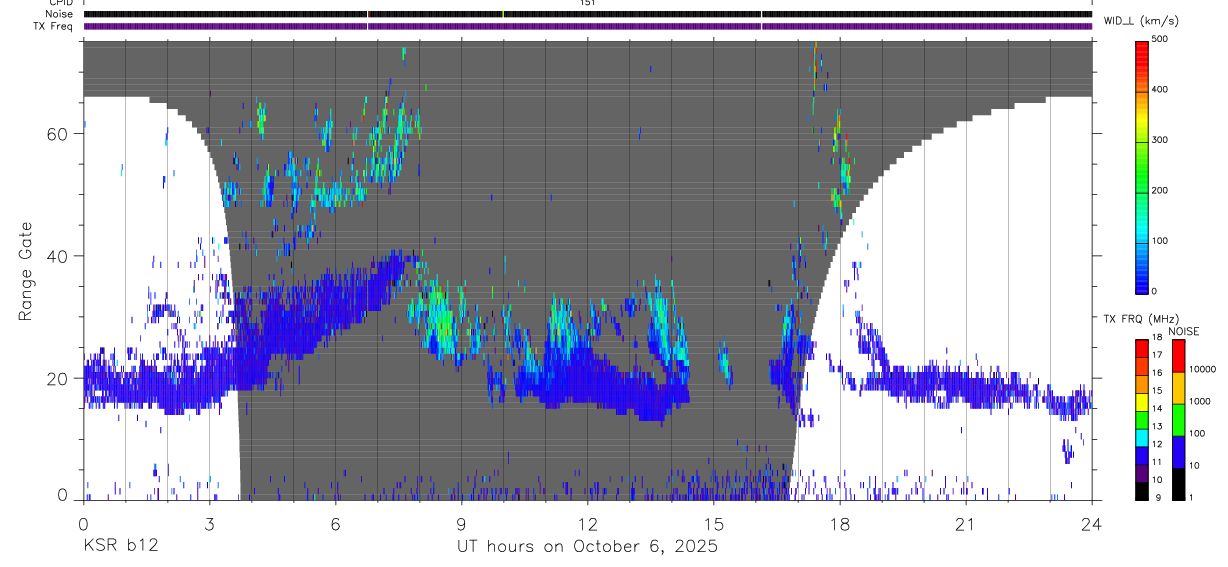The image size is (1228, 567).
Task: Click the black Noise strip along the top
Action: (x=588, y=14)
